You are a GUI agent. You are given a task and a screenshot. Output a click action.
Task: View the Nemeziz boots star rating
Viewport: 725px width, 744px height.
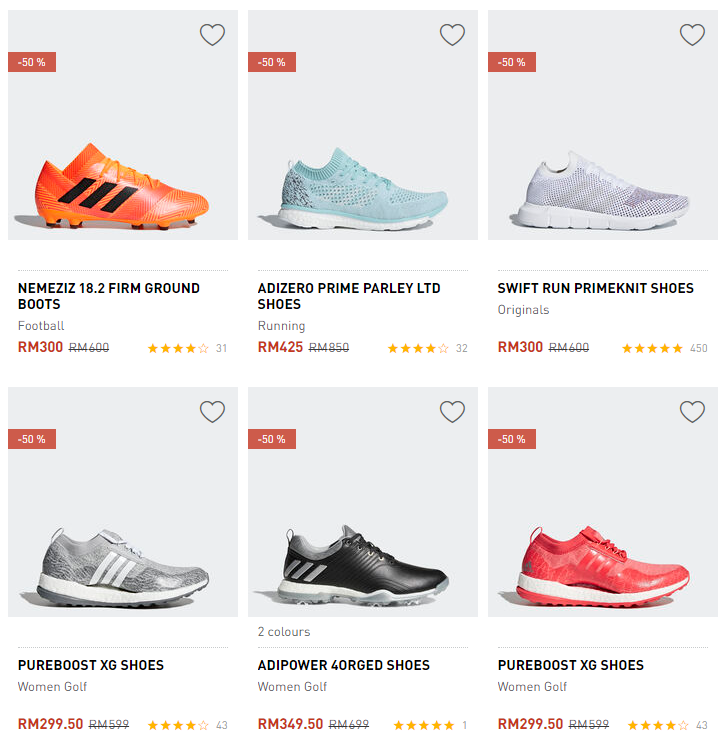178,349
